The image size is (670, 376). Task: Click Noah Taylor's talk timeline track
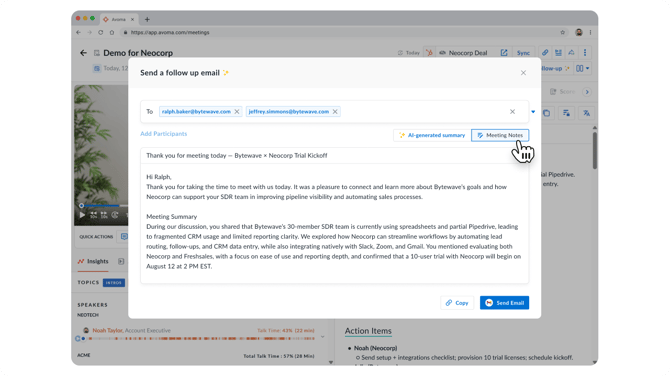[x=202, y=338]
